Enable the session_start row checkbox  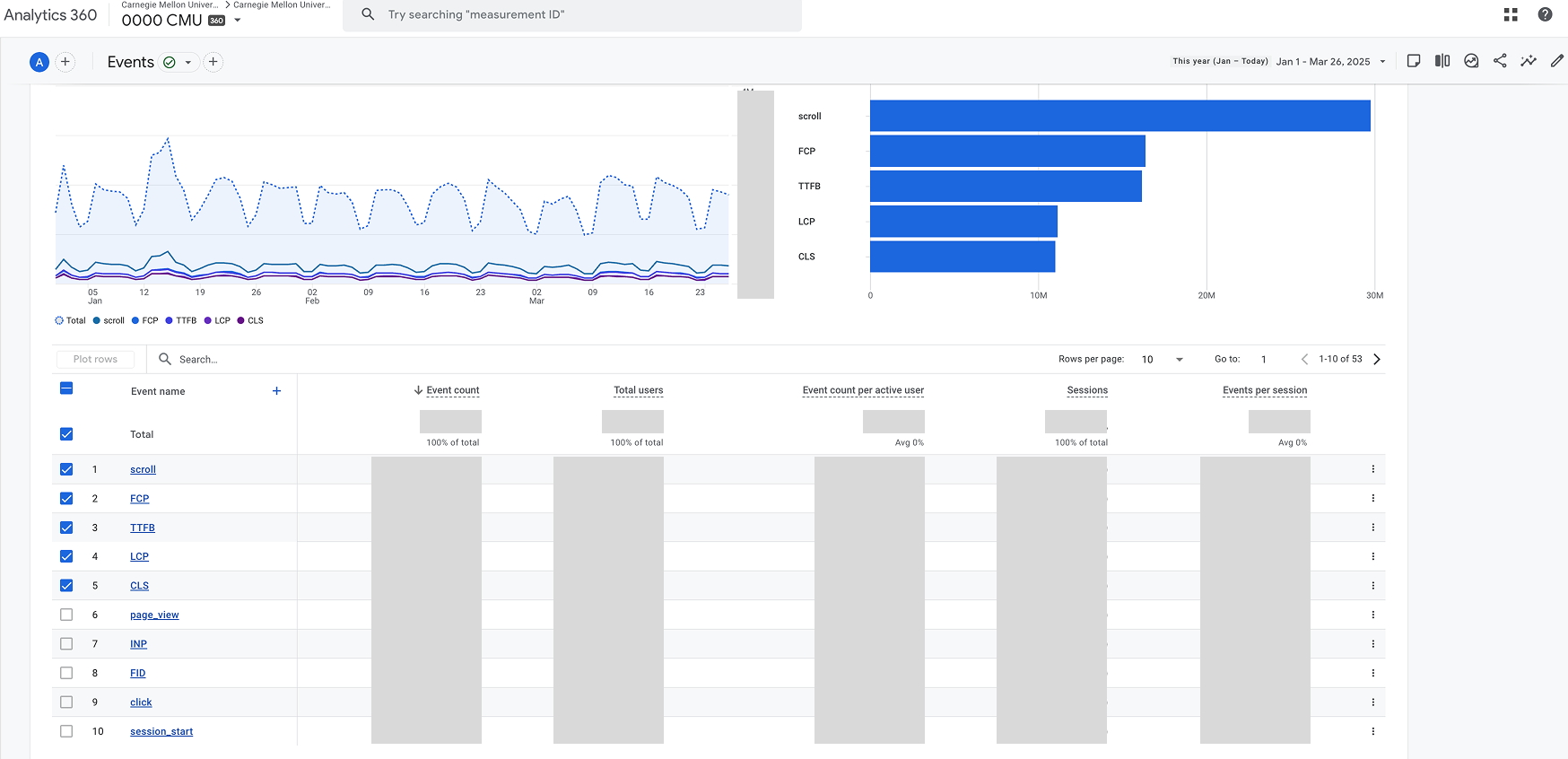click(66, 731)
